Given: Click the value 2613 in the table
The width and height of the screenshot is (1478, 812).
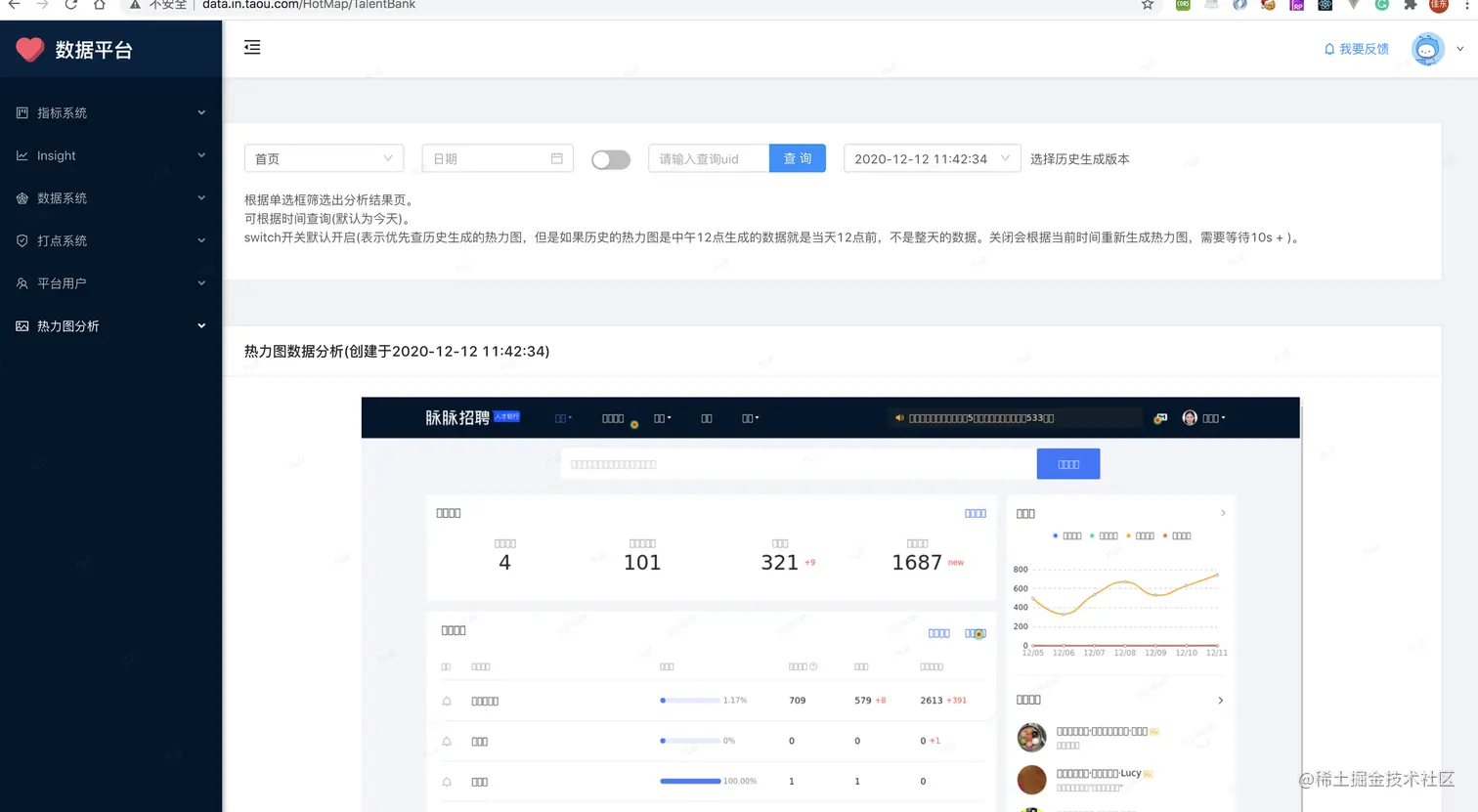Looking at the screenshot, I should [x=932, y=701].
